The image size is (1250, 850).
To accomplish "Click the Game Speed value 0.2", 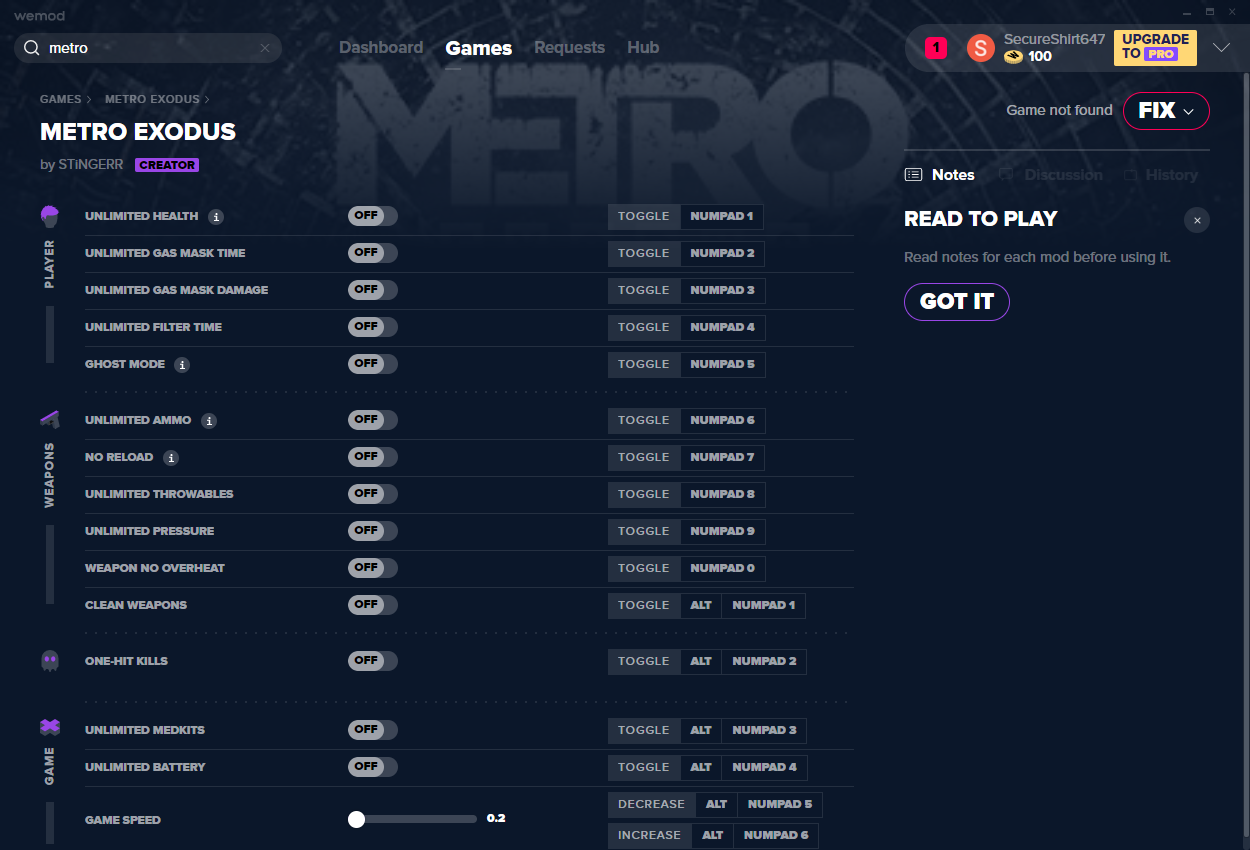I will tap(496, 819).
